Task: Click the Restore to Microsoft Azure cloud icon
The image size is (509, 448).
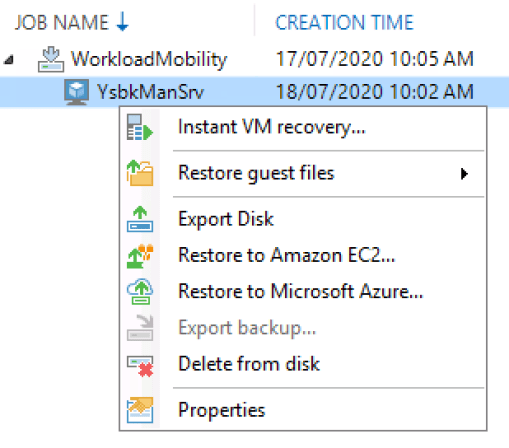Action: coord(140,292)
